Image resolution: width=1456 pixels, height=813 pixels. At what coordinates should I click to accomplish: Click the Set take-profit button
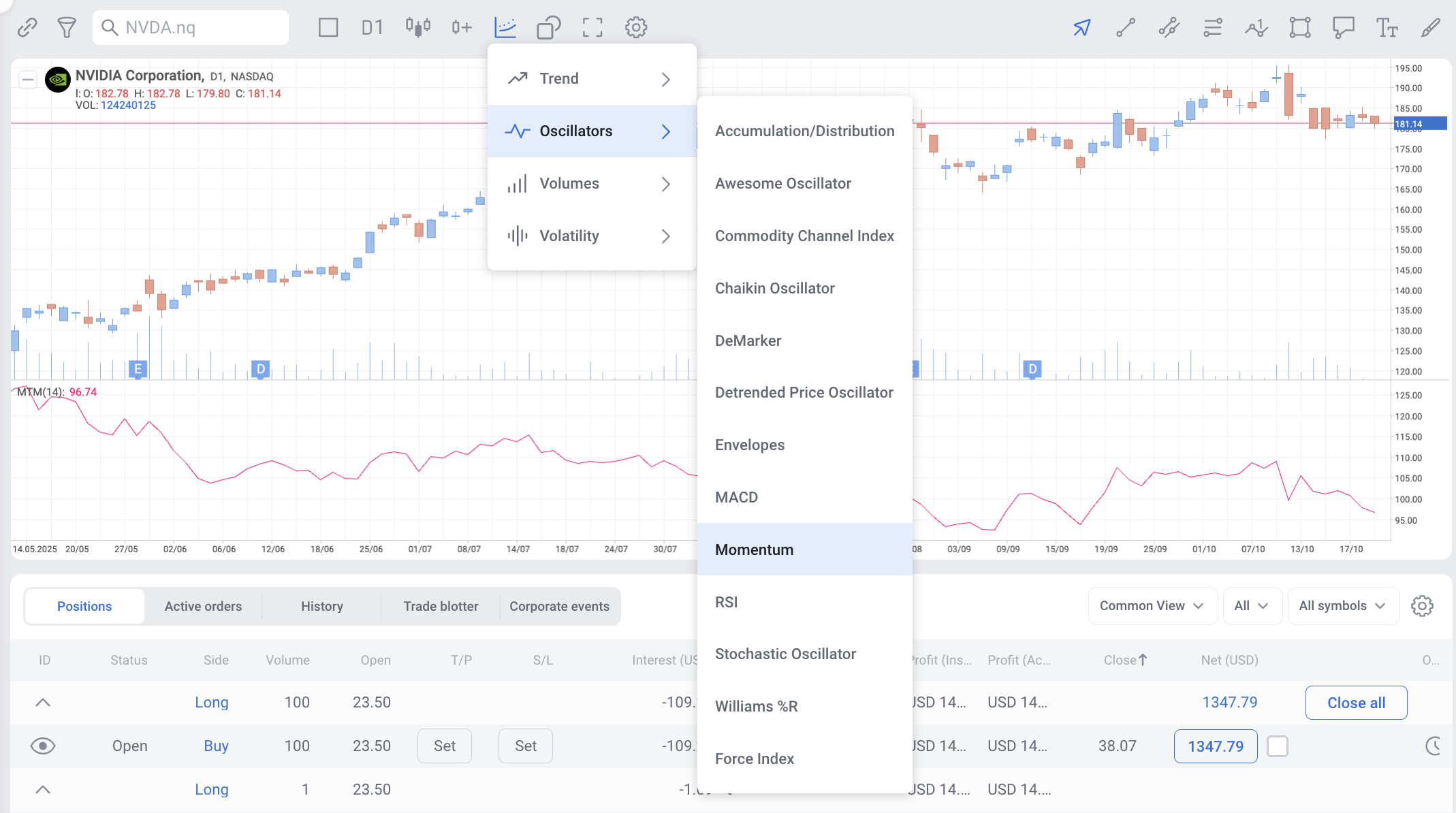point(445,746)
